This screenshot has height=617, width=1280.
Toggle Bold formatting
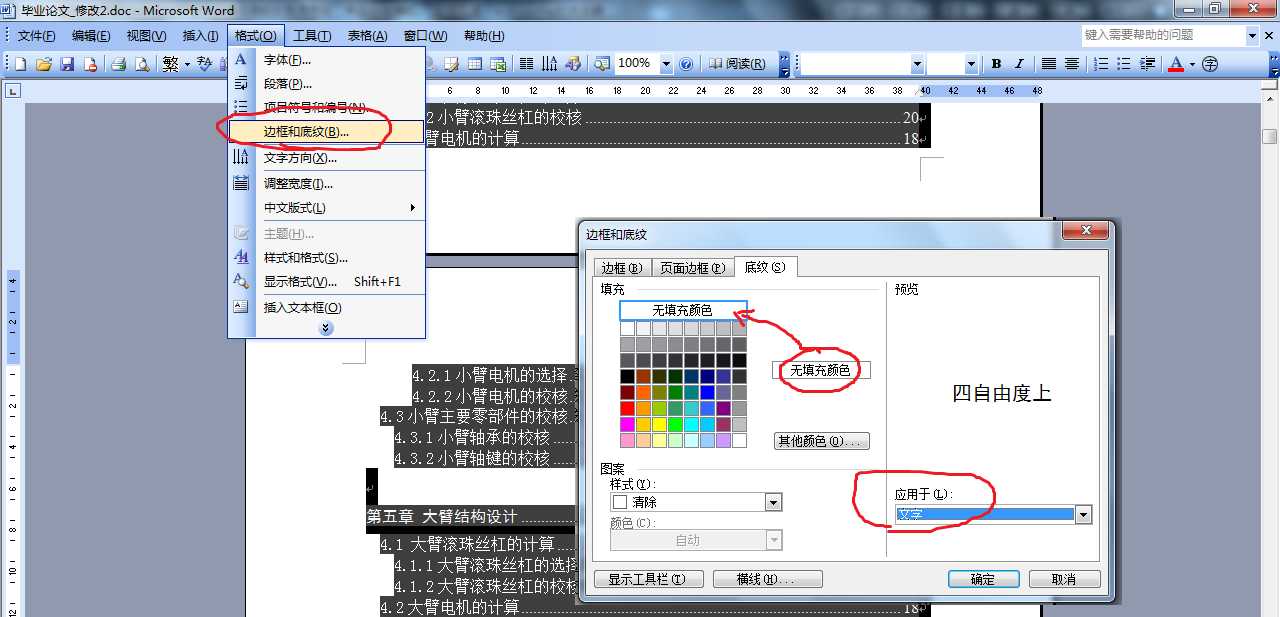tap(996, 64)
